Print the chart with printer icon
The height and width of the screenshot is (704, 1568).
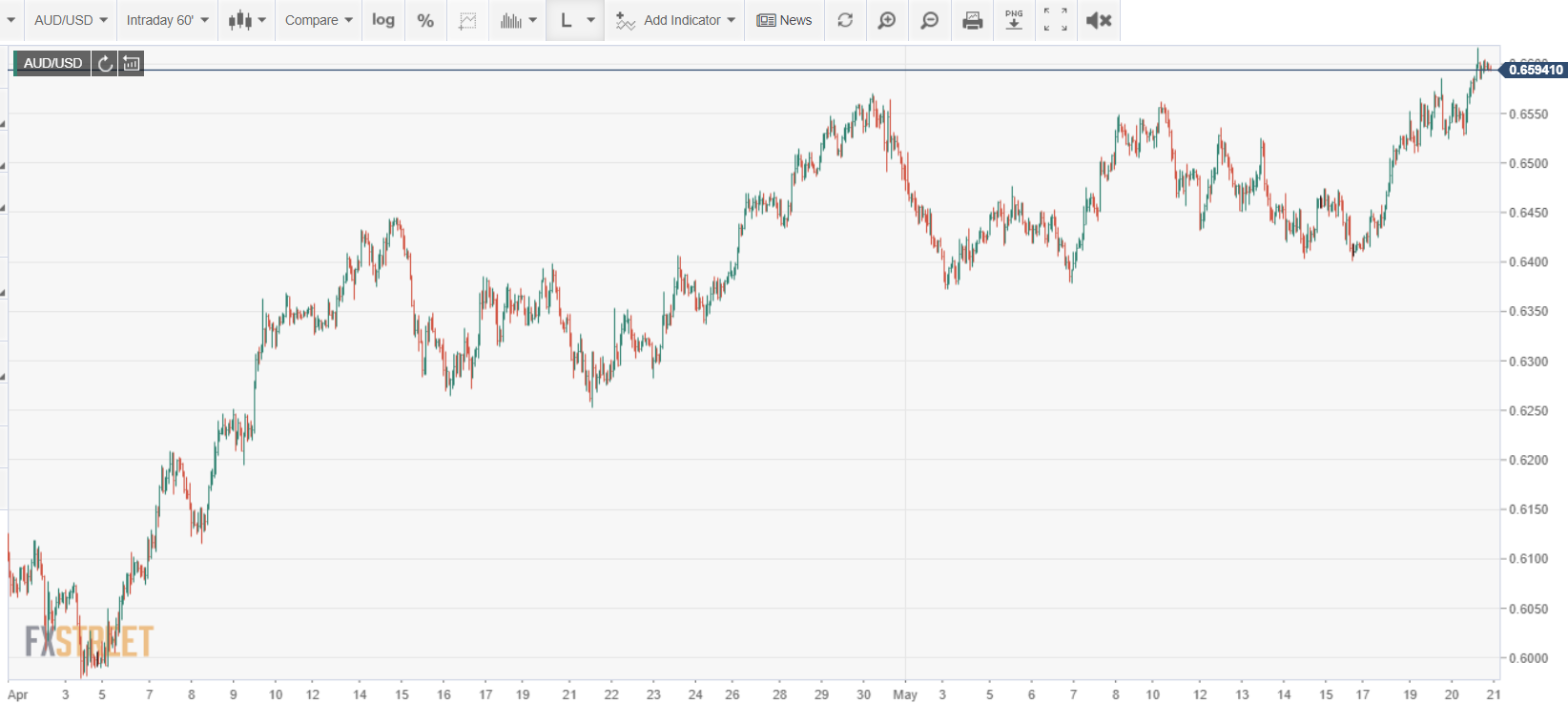(972, 20)
